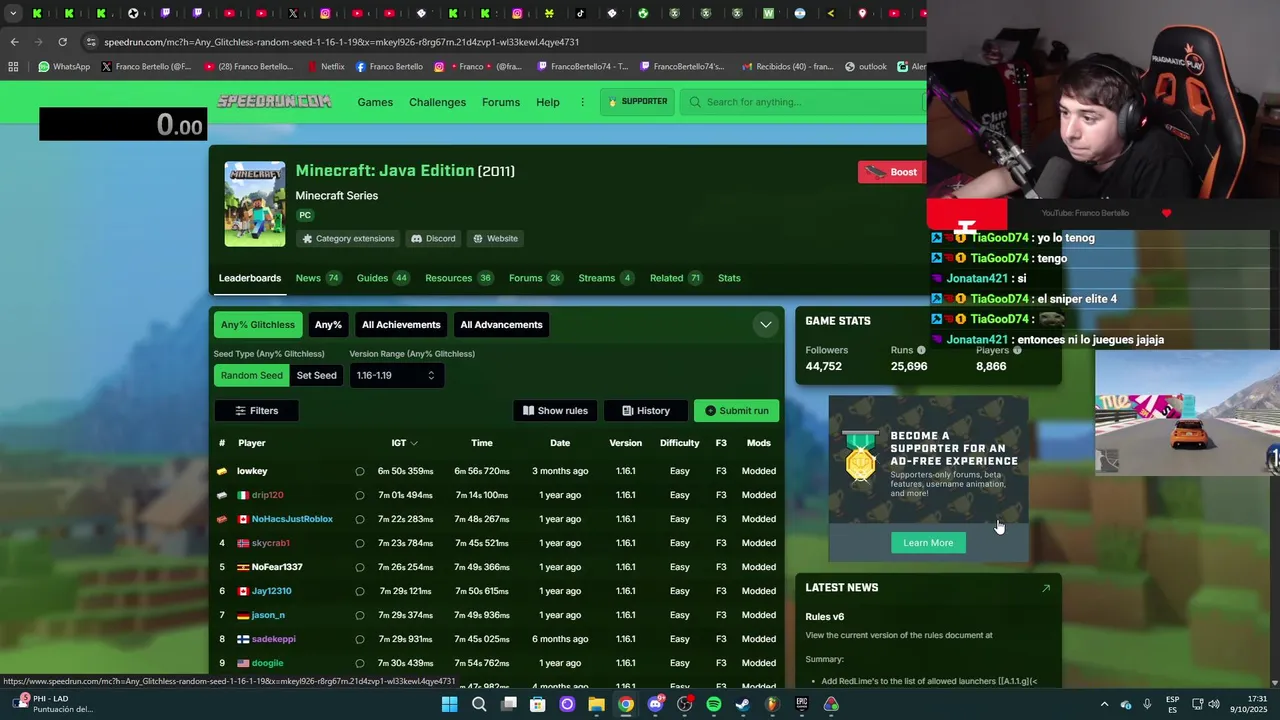The width and height of the screenshot is (1280, 720).
Task: Switch to the Guides tab
Action: 383,278
